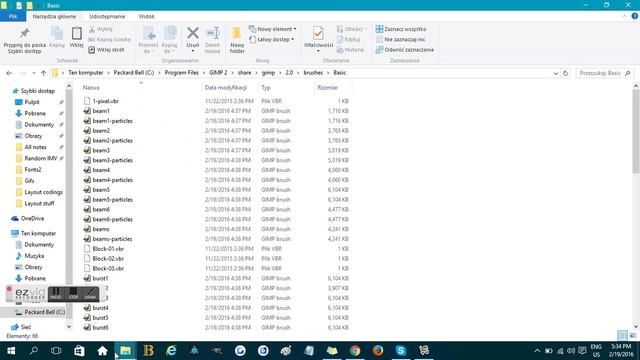Open the Nowy element dropdown
The width and height of the screenshot is (640, 360).
click(x=273, y=29)
